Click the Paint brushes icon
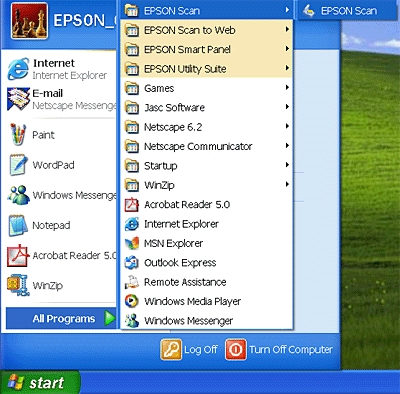 click(18, 135)
